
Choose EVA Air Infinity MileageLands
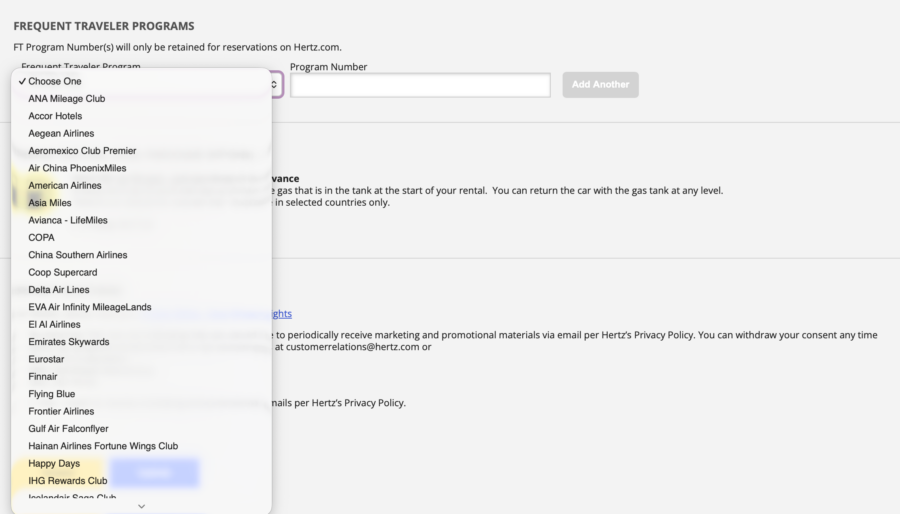(141, 307)
